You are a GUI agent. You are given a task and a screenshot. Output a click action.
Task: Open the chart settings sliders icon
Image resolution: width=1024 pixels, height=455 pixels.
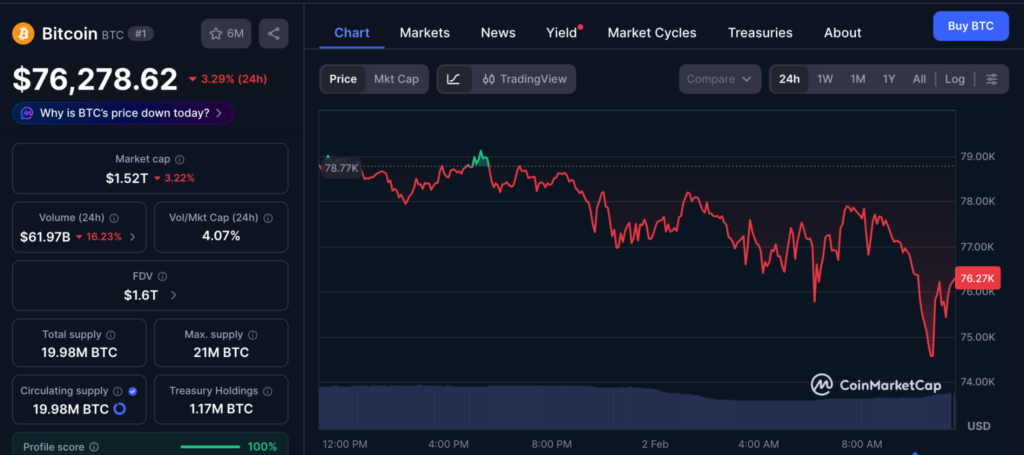[x=991, y=79]
